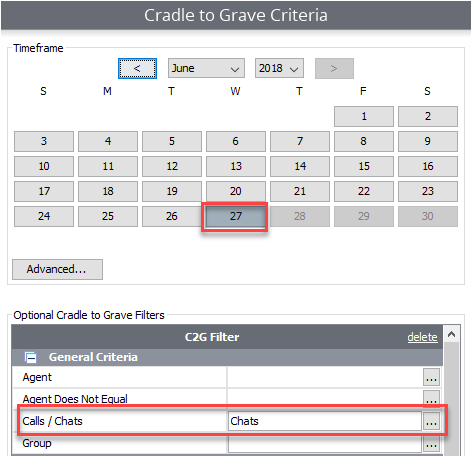Viewport: 472px width, 456px height.
Task: Choose June 9 calendar day
Action: 428,141
